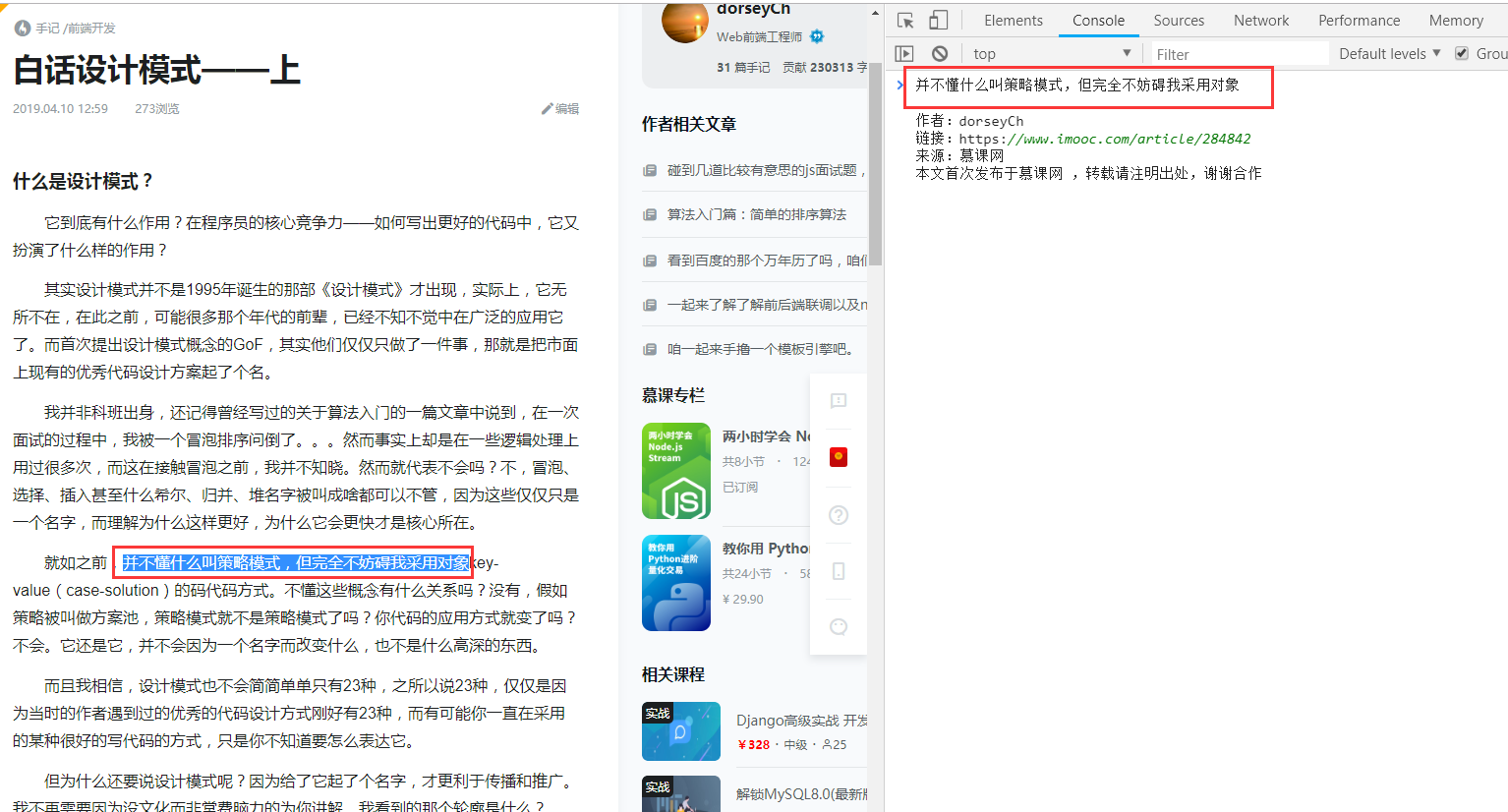Click the document icon beside 算法入门篇 article
The width and height of the screenshot is (1508, 812).
click(650, 213)
